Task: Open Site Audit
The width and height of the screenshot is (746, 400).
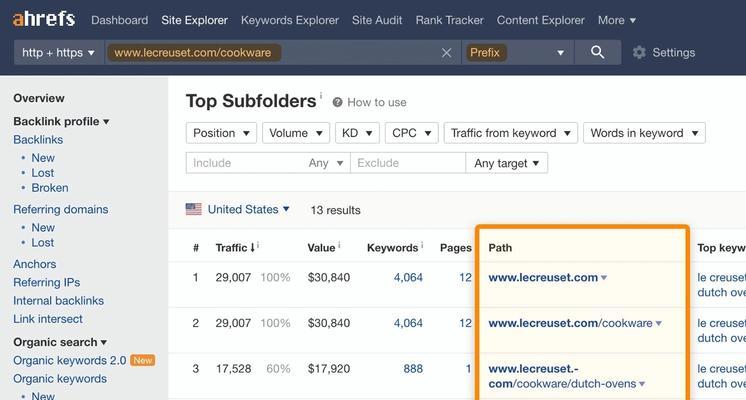Action: click(377, 20)
